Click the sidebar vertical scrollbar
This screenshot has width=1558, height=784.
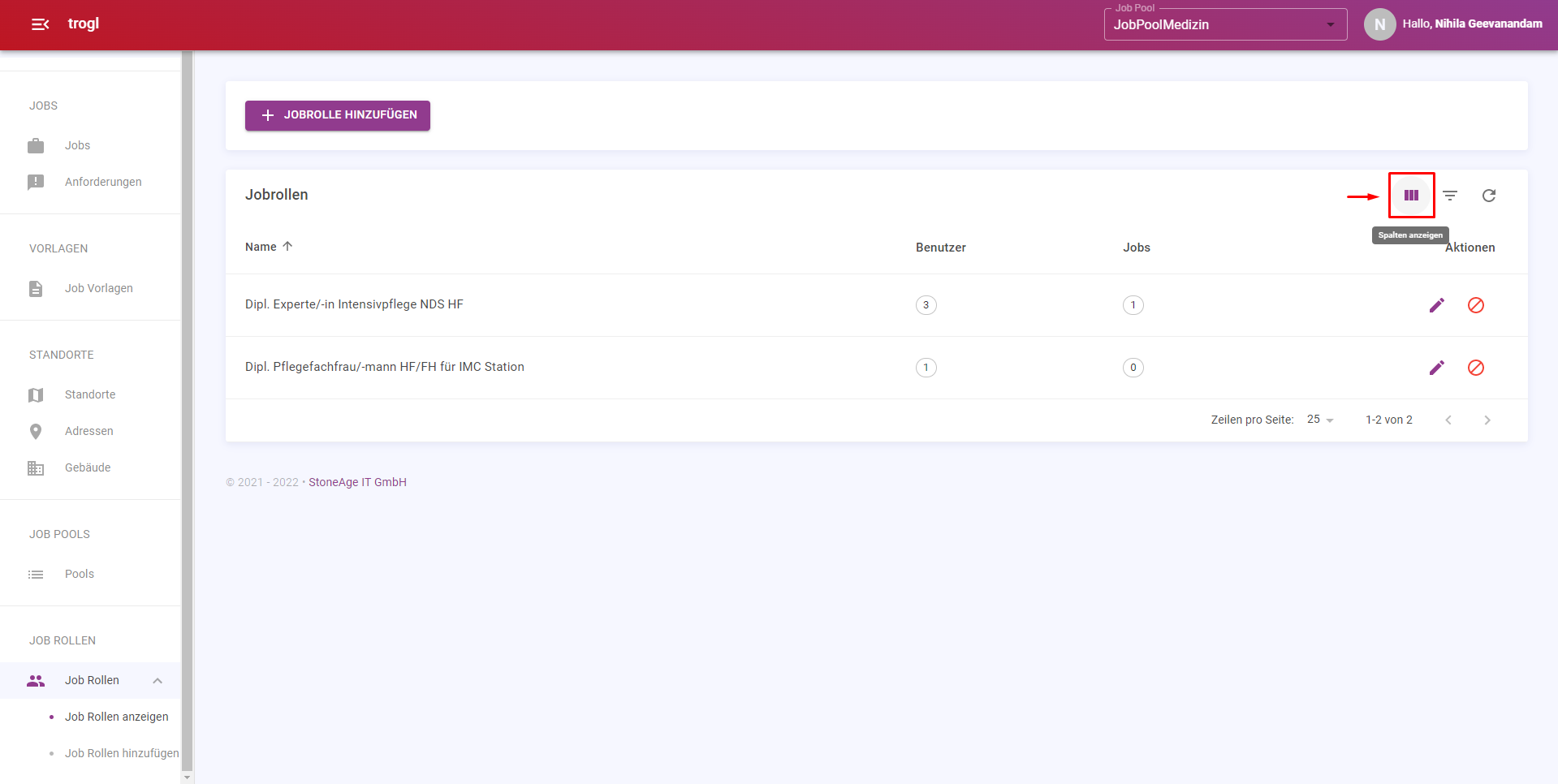187,410
